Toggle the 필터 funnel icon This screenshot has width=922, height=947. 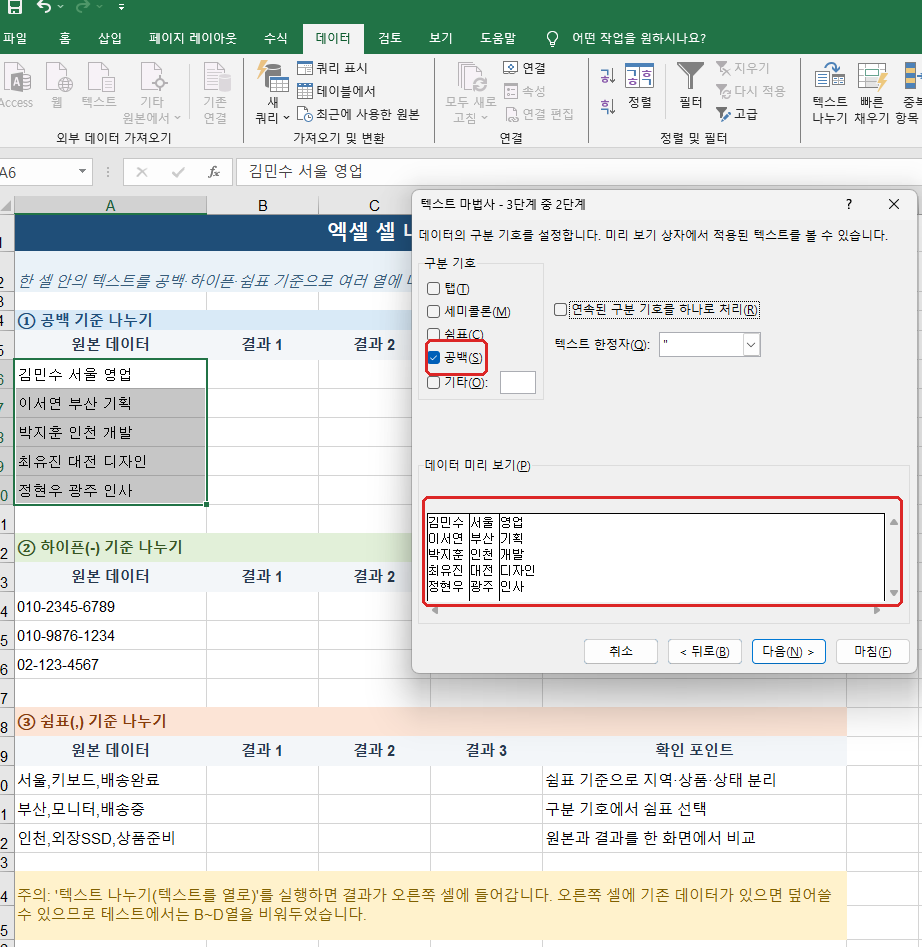tap(690, 85)
